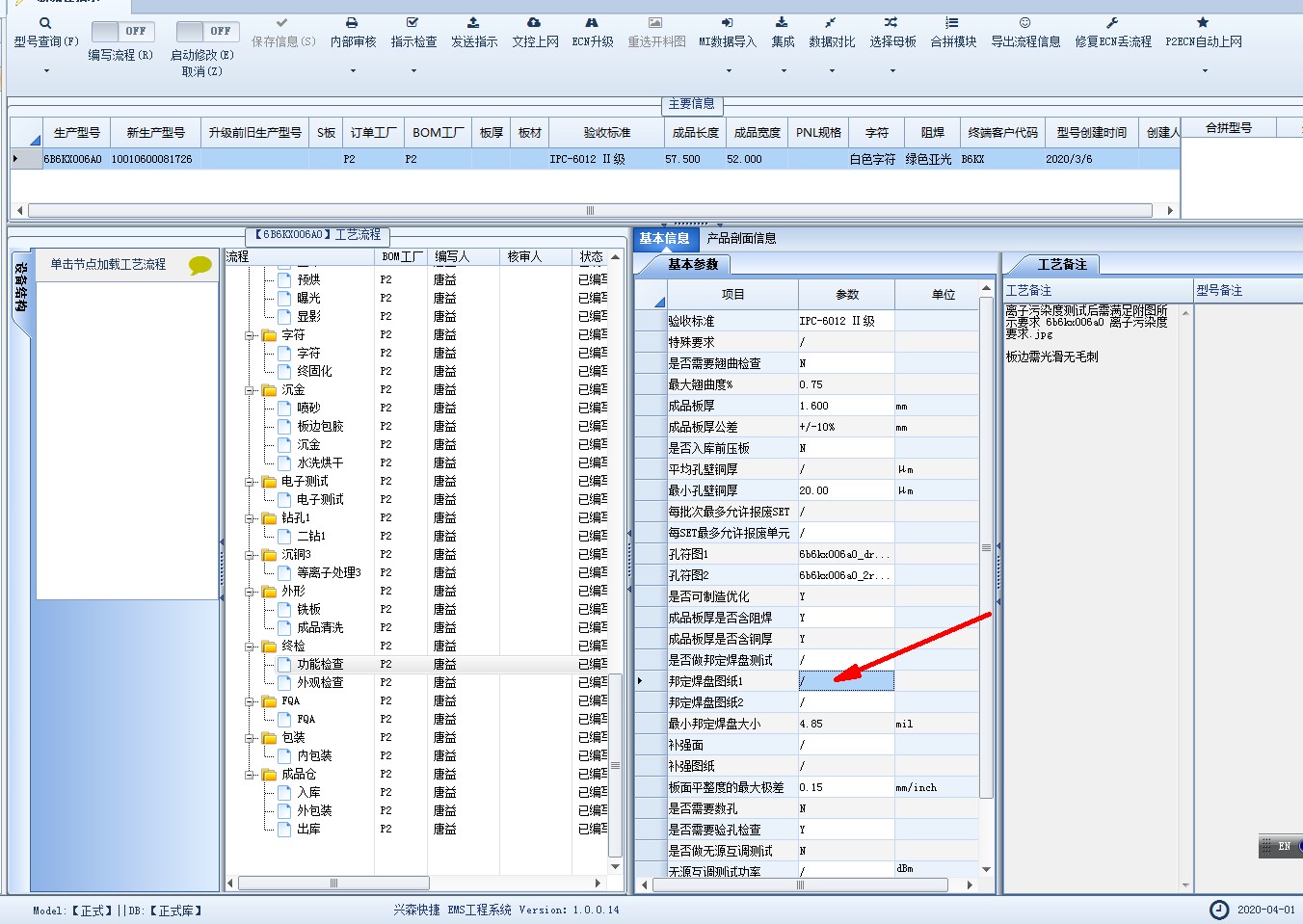Image resolution: width=1303 pixels, height=924 pixels.
Task: Open dropdown arrow under 指示检查
Action: tap(413, 70)
